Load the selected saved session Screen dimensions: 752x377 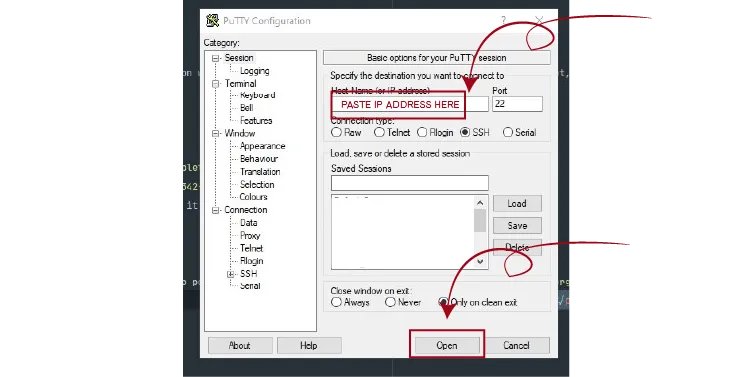pos(517,203)
